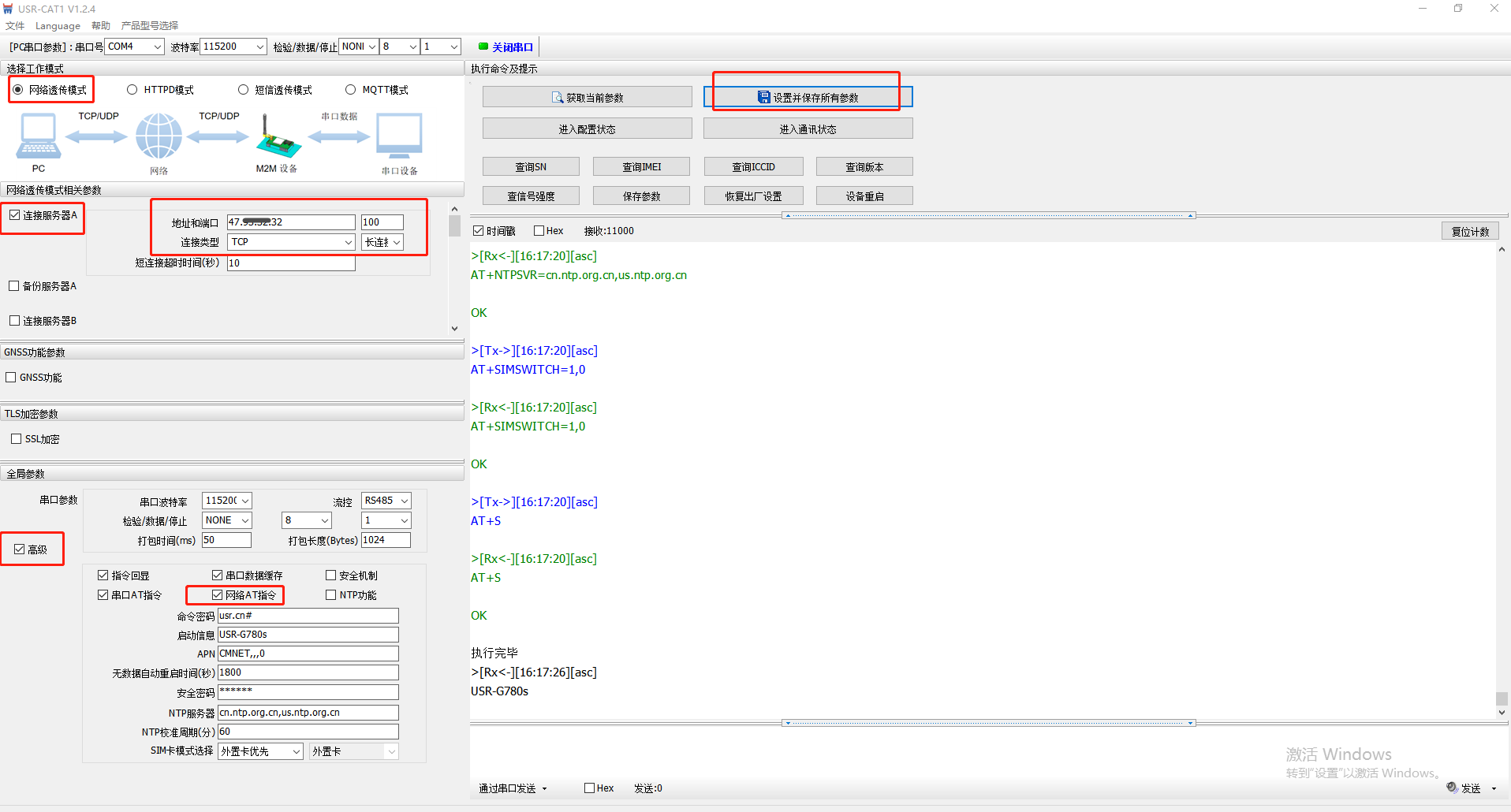The height and width of the screenshot is (812, 1511).
Task: Click the send icon at bottom right
Action: [1452, 788]
